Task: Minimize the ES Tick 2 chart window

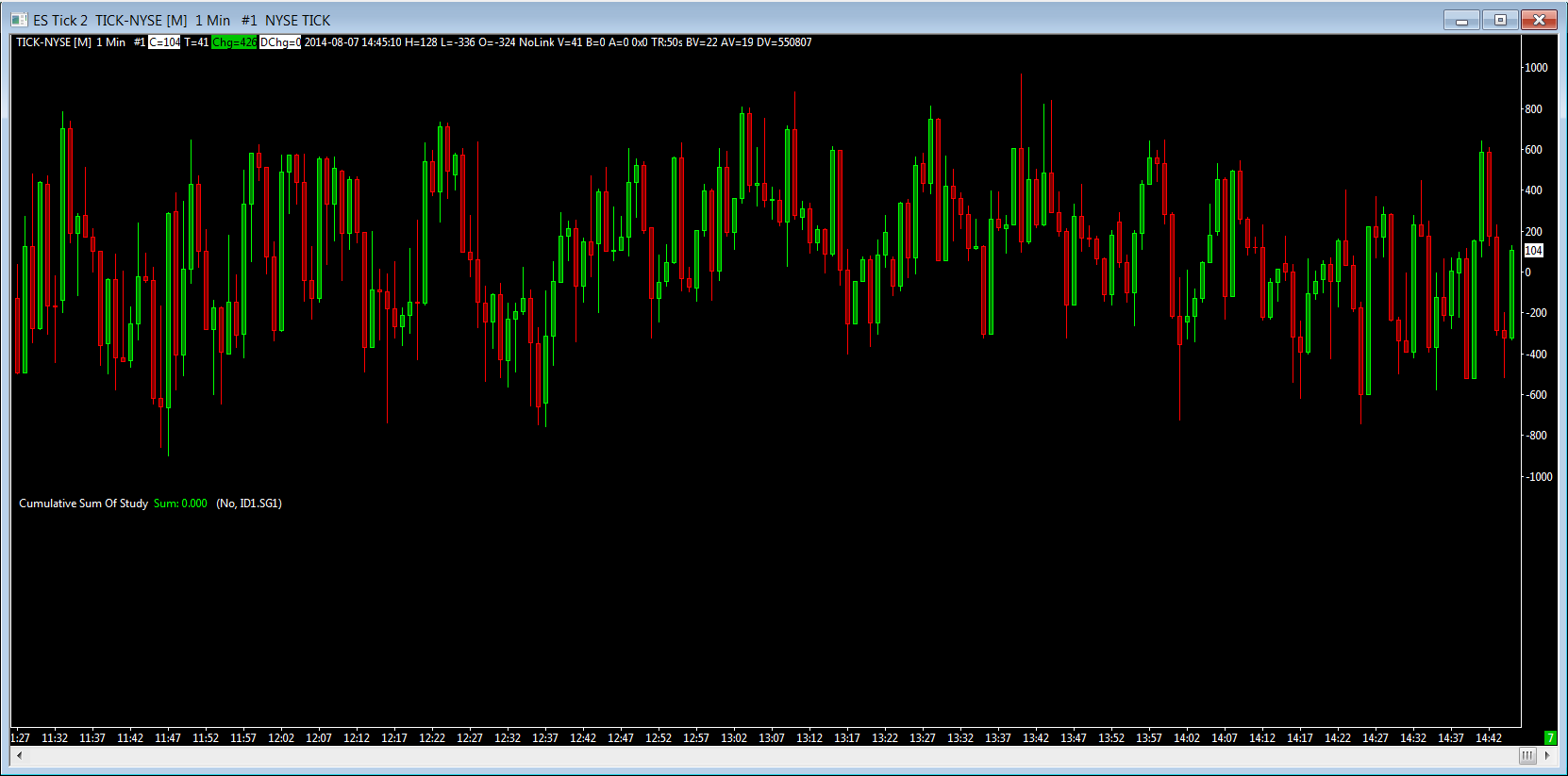Action: [1461, 20]
